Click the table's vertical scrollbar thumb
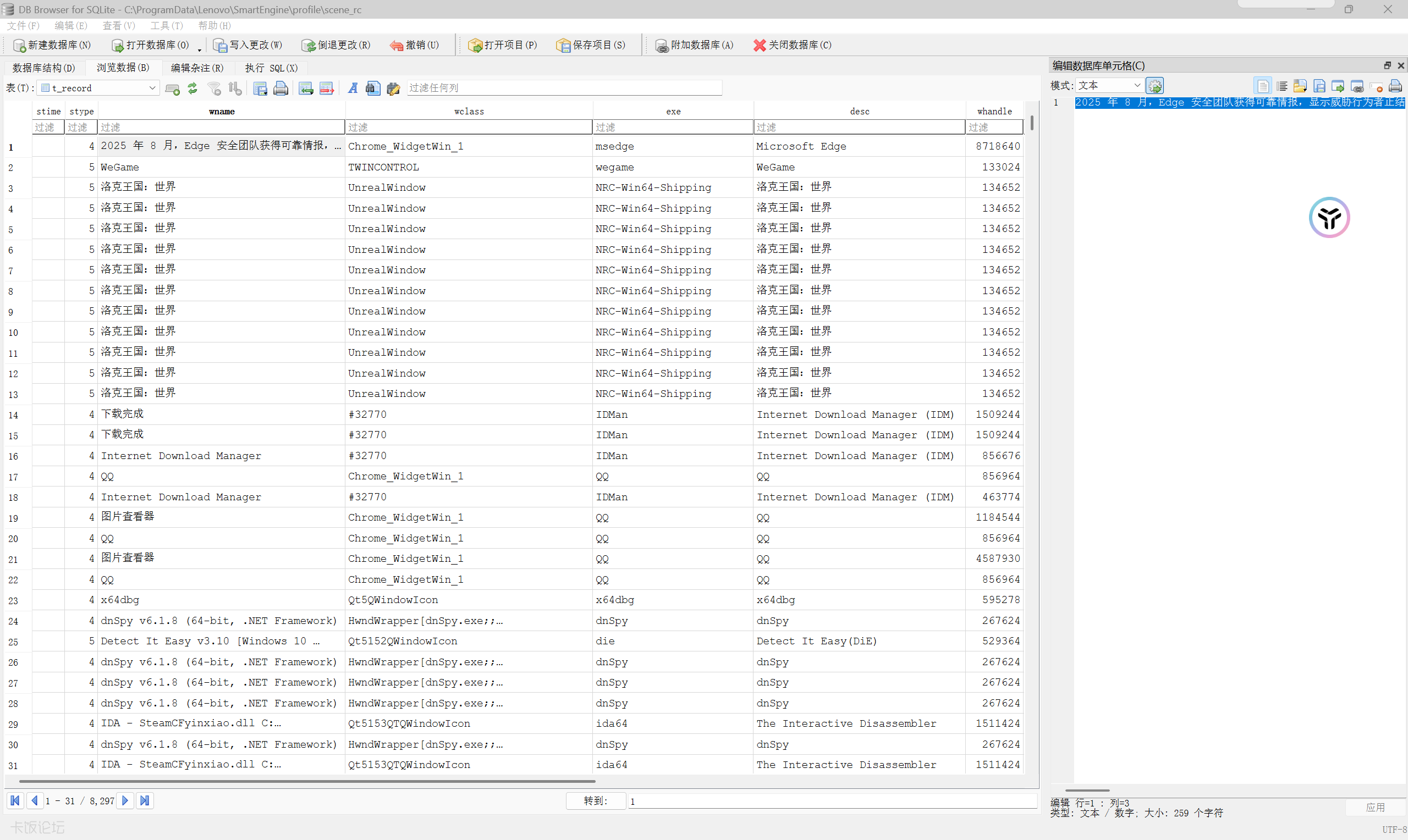The image size is (1408, 840). 1032,123
